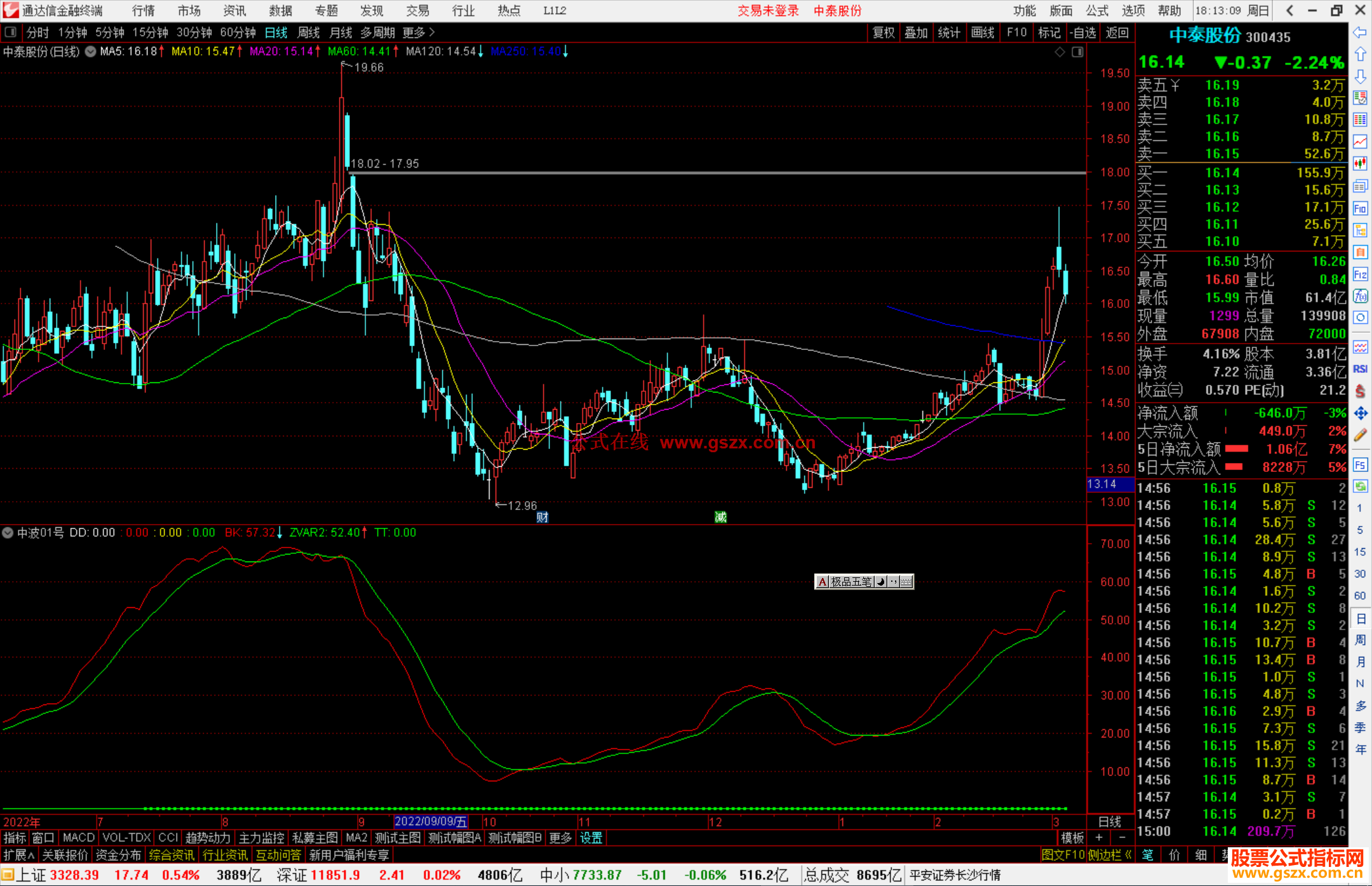Toggle the panel square icon before 分时
The image size is (1372, 886).
coord(11,32)
